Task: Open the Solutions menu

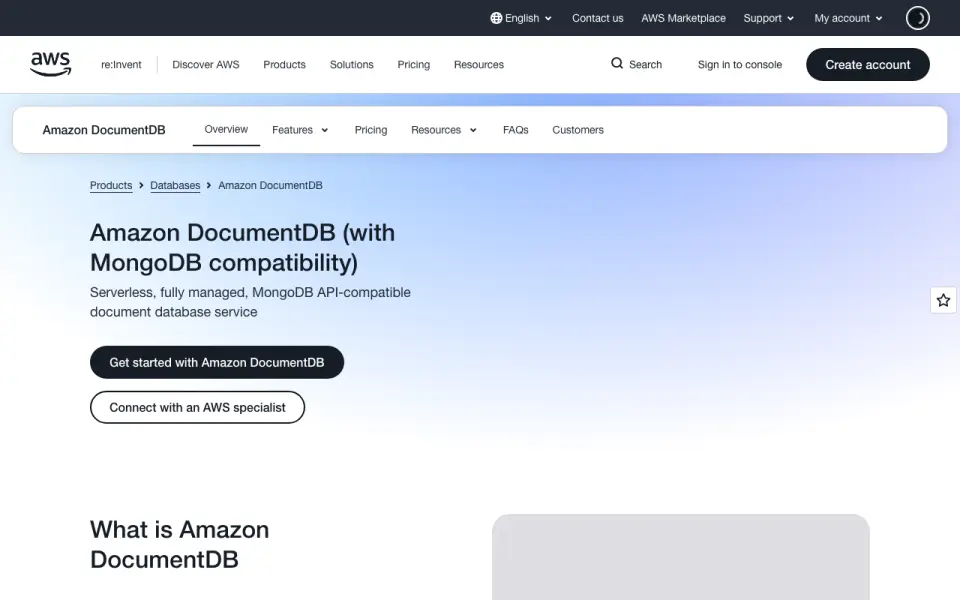Action: coord(351,64)
